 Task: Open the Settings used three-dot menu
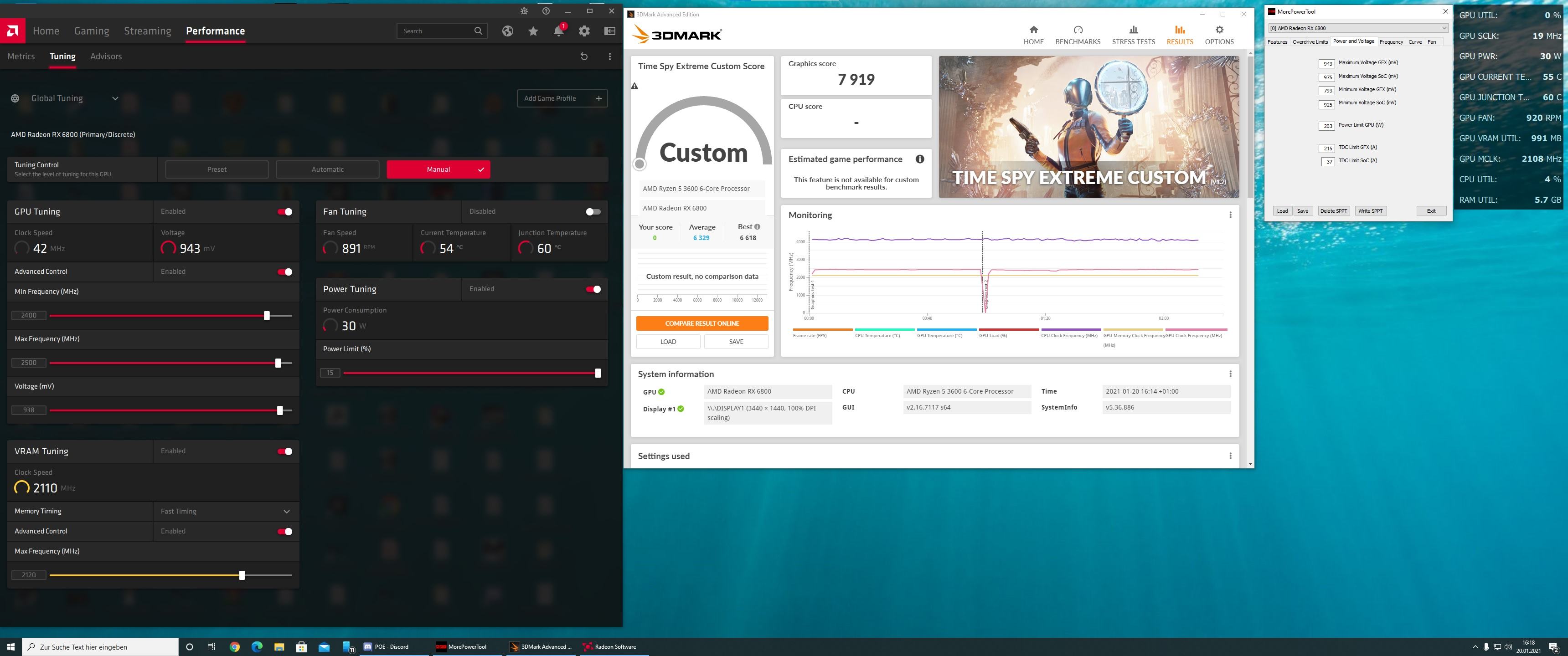[1230, 456]
